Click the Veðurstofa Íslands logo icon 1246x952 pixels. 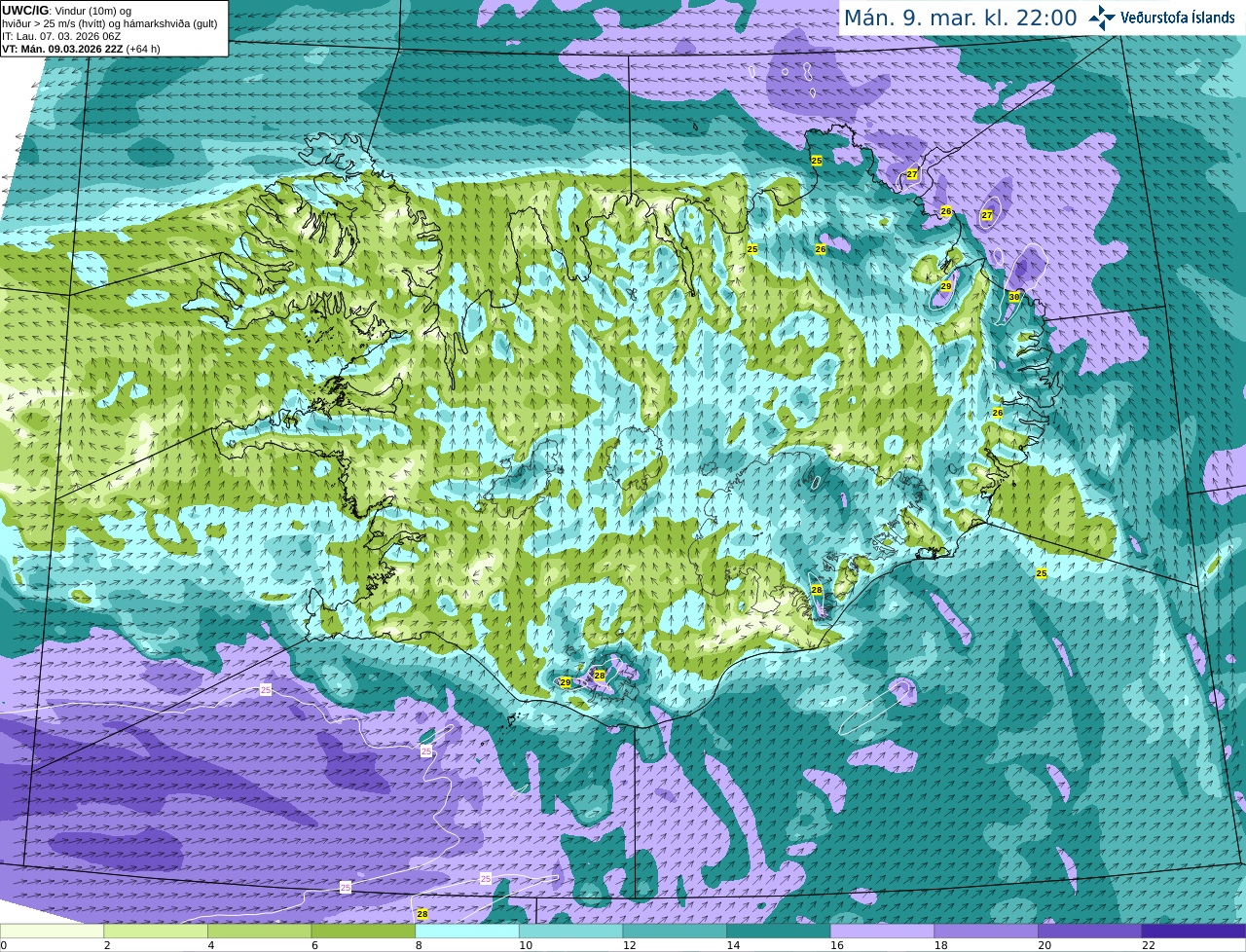click(1102, 18)
